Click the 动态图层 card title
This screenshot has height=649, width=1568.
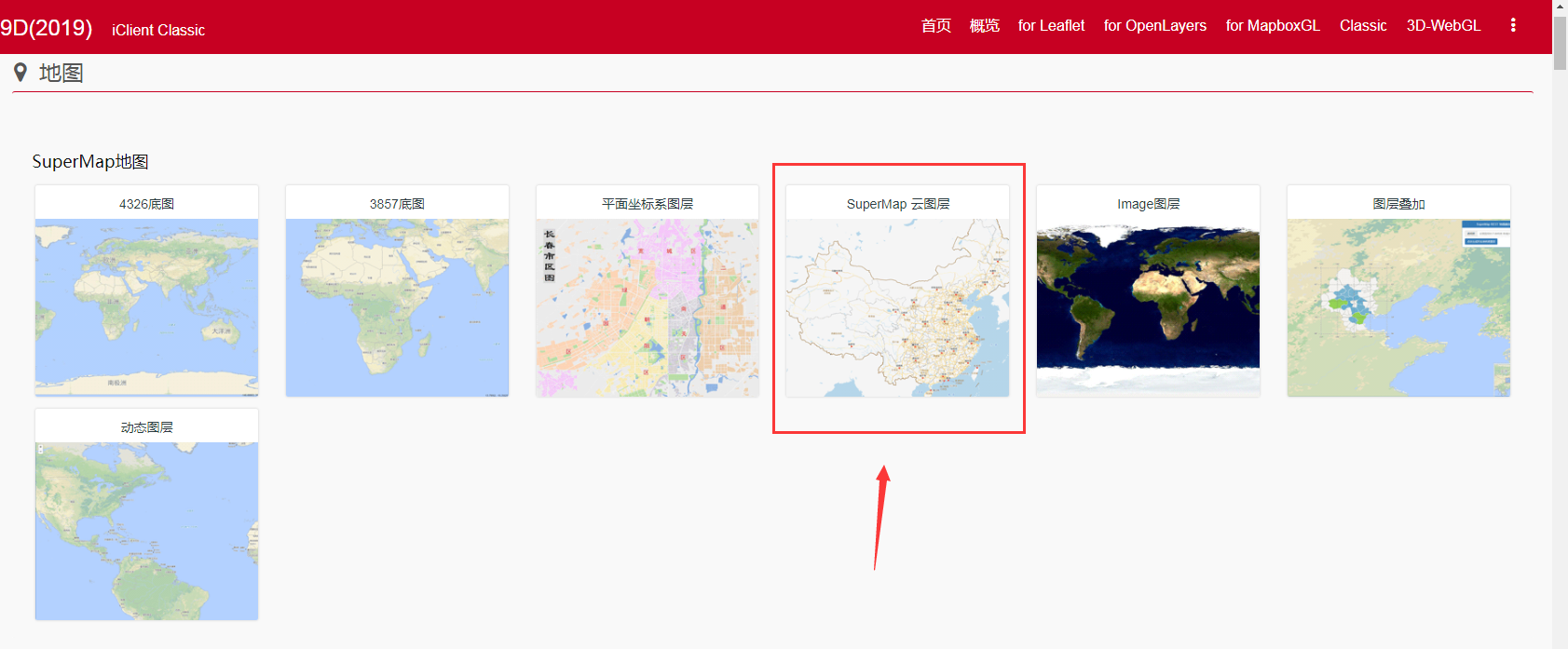pyautogui.click(x=146, y=427)
